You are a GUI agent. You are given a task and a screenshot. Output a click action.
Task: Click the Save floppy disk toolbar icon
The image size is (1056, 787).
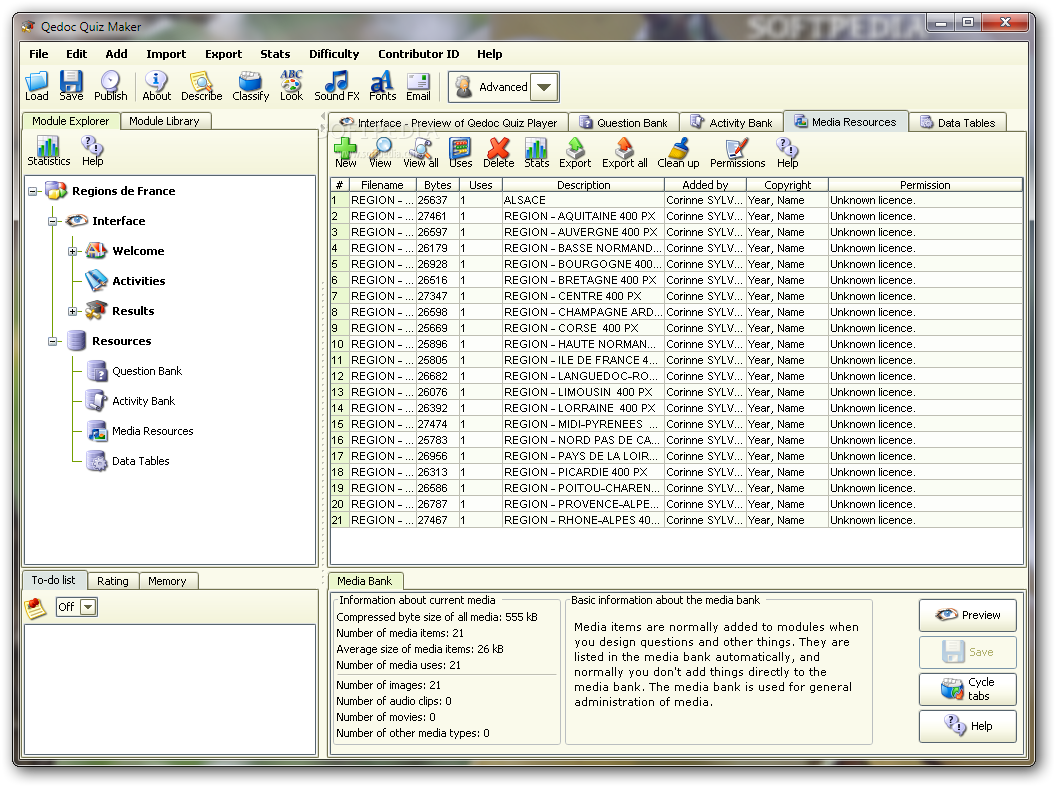(71, 85)
